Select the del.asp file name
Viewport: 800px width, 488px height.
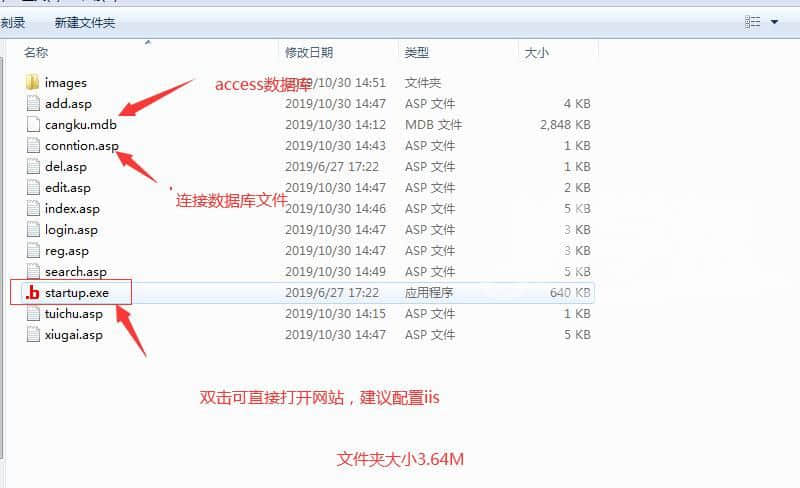point(67,167)
